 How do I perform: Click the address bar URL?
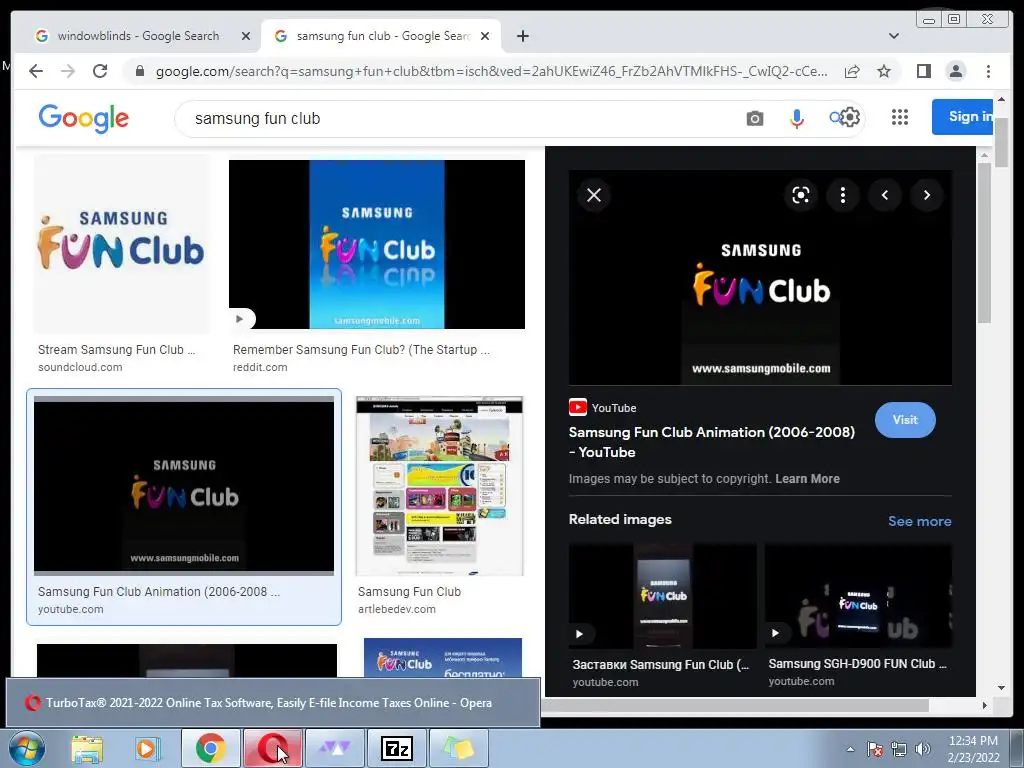(x=491, y=71)
